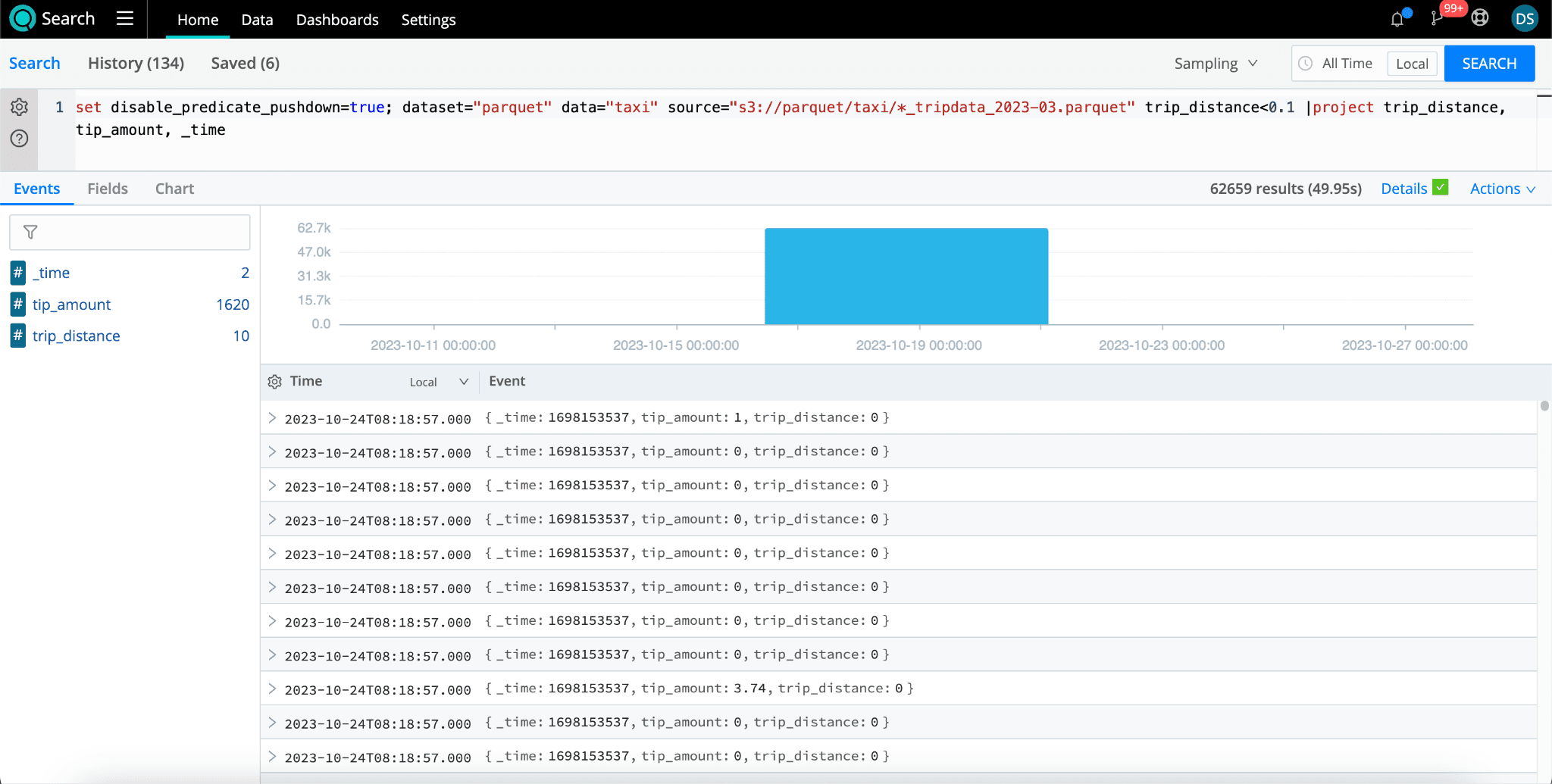Viewport: 1552px width, 784px height.
Task: Click the query help question mark icon
Action: 20,139
